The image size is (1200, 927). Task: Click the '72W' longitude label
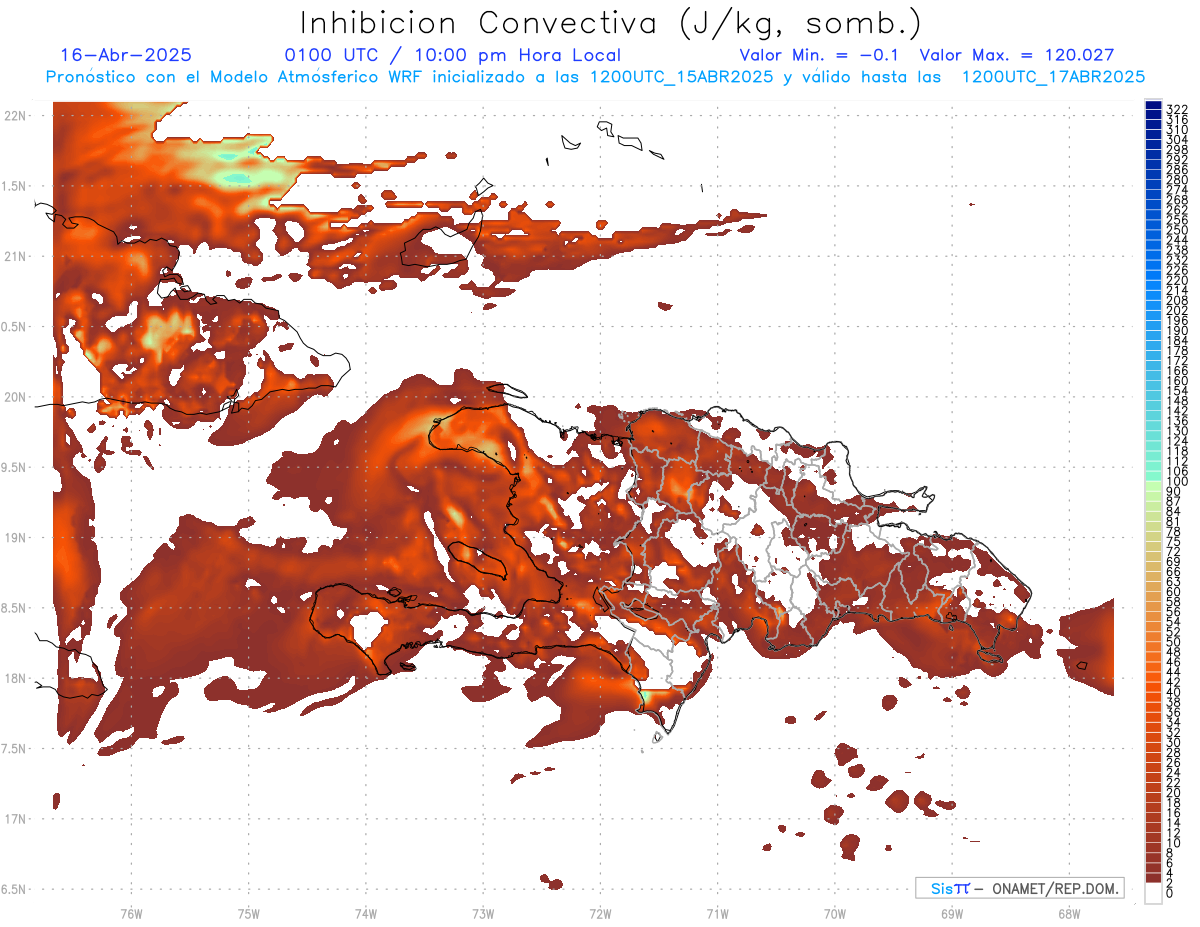[600, 913]
